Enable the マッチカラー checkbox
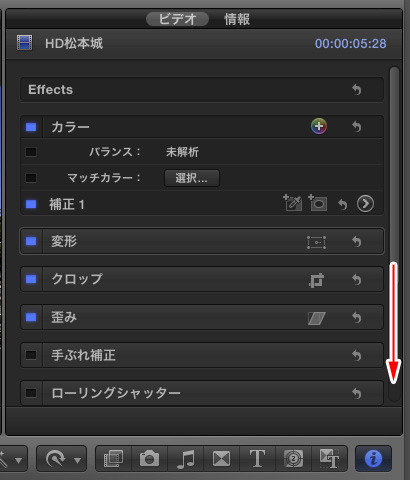This screenshot has width=410, height=480. pyautogui.click(x=31, y=178)
